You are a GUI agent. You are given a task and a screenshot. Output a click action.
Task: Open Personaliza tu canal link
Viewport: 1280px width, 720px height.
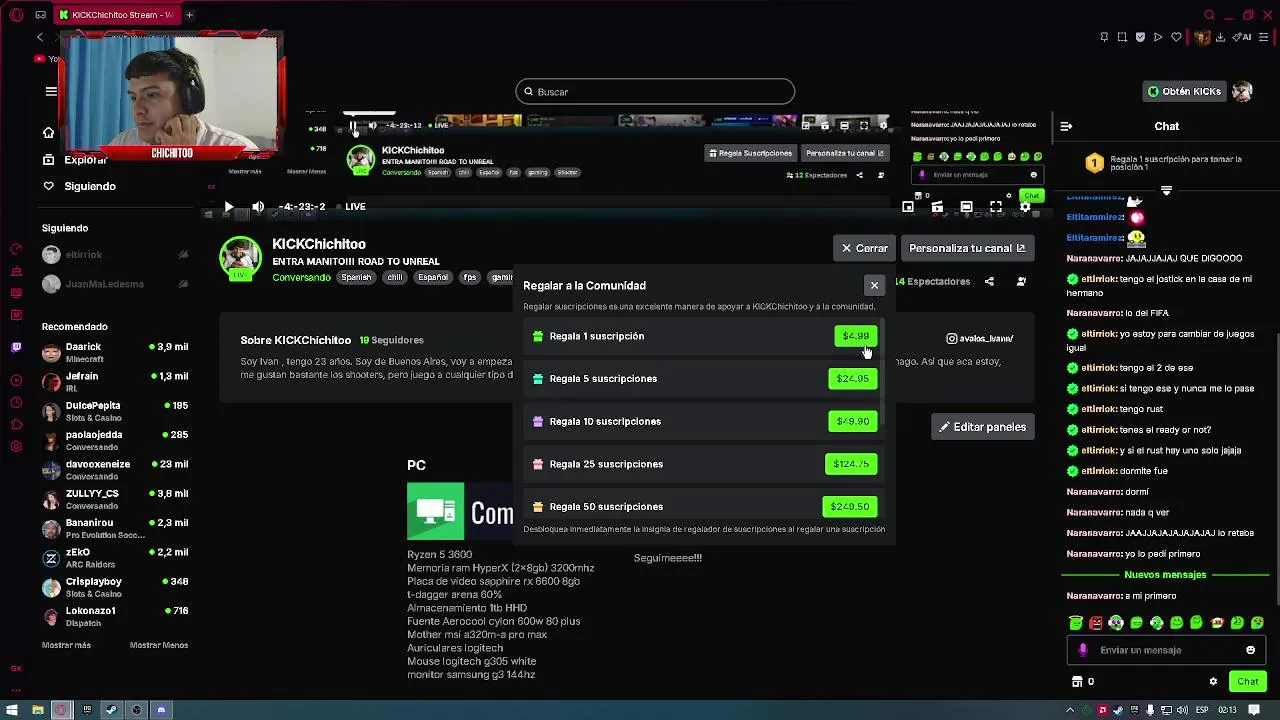pos(967,248)
